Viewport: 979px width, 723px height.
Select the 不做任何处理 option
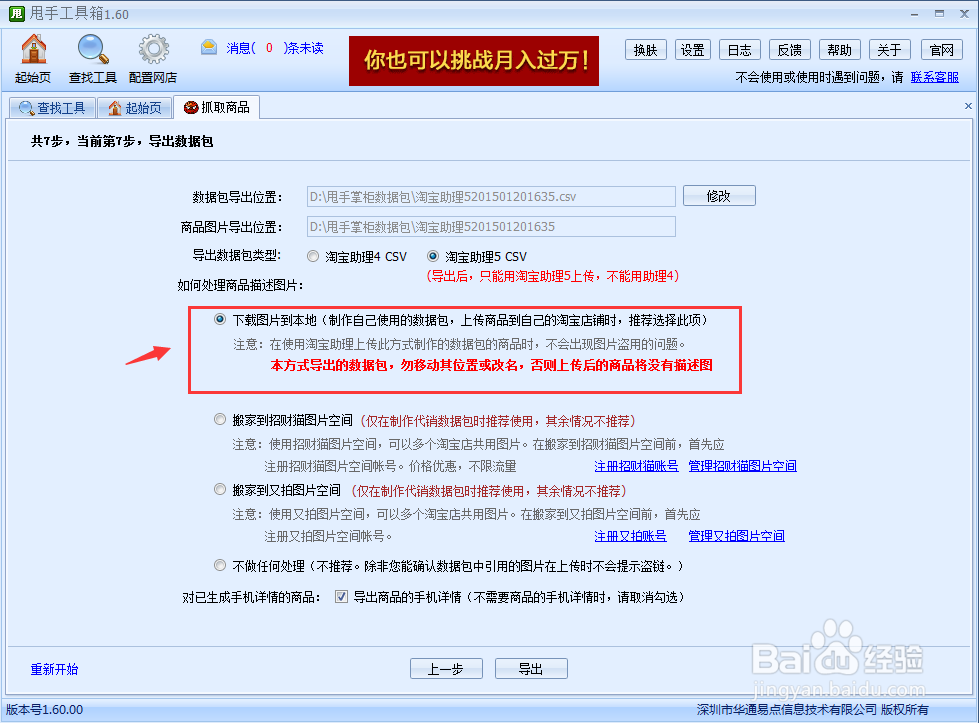point(219,565)
